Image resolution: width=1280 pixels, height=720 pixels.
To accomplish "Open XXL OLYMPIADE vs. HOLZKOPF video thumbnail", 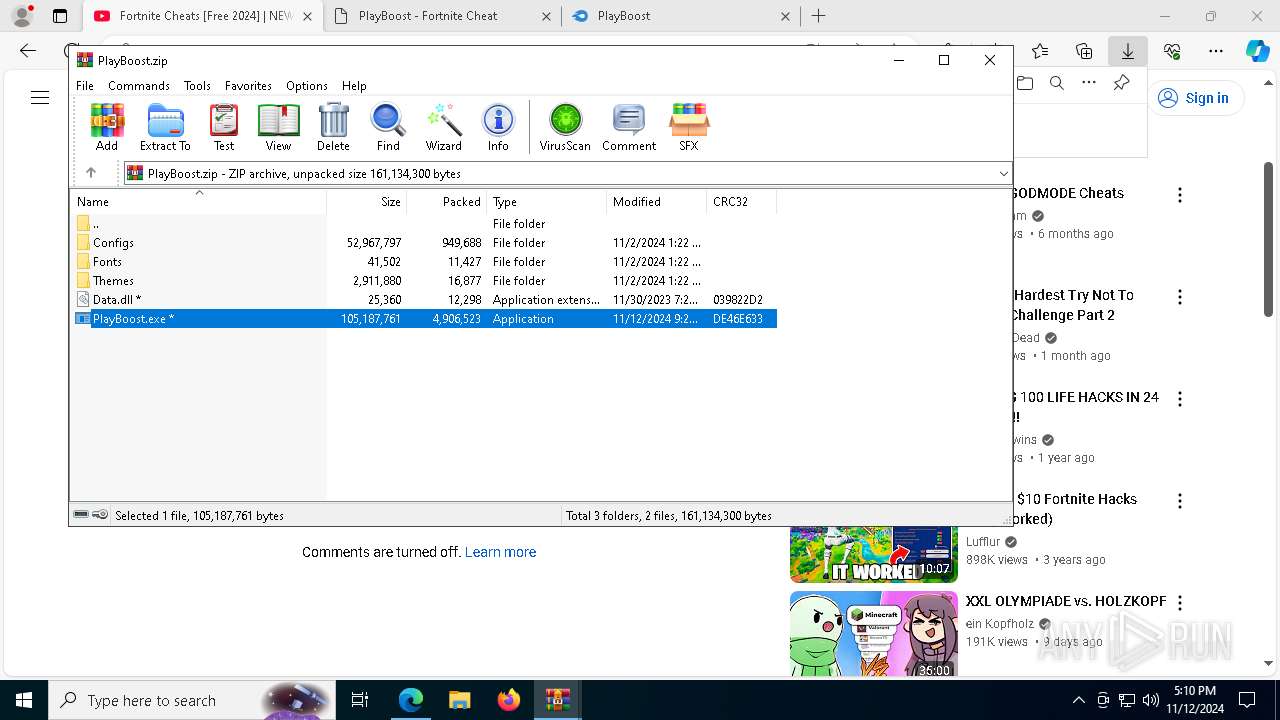I will coord(874,636).
